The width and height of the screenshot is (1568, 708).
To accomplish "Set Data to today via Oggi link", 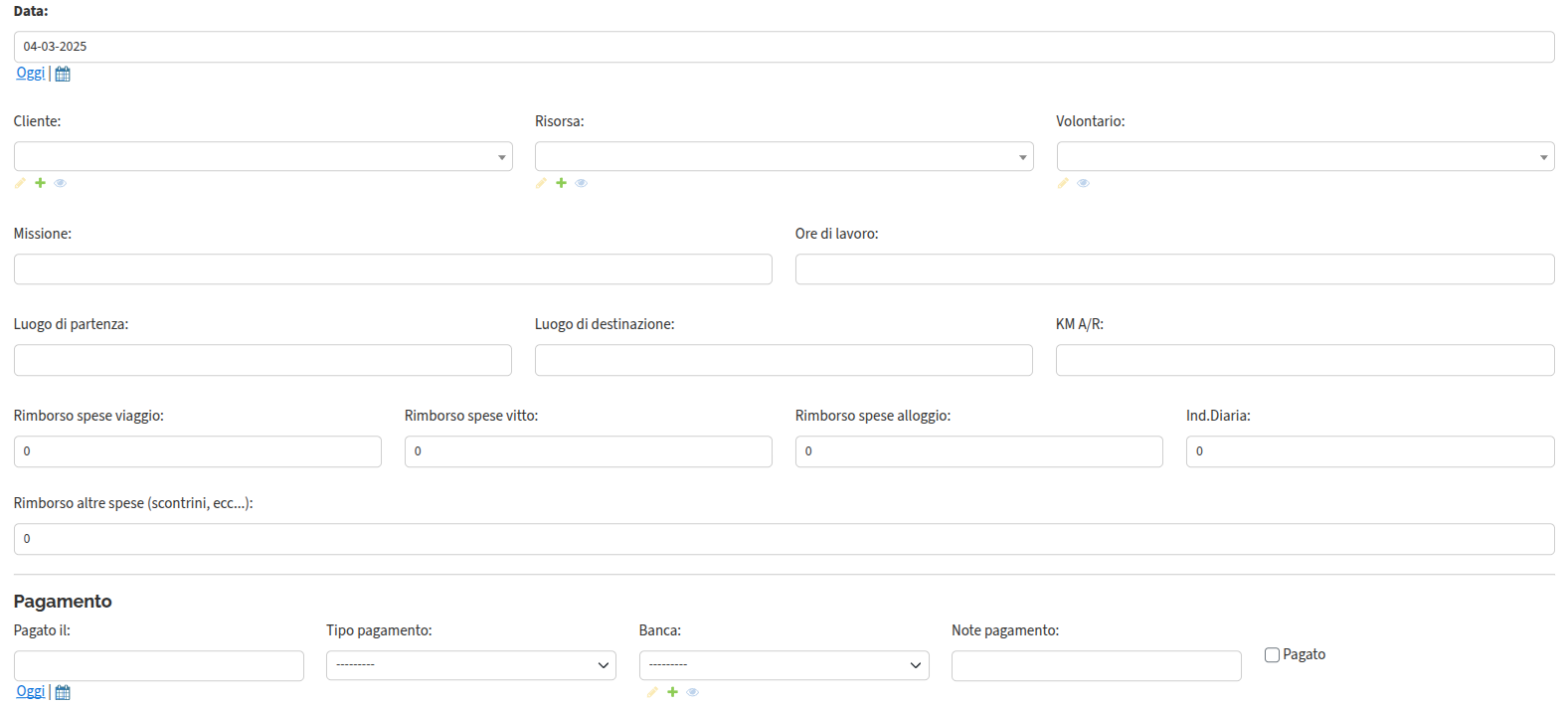I will click(x=31, y=73).
